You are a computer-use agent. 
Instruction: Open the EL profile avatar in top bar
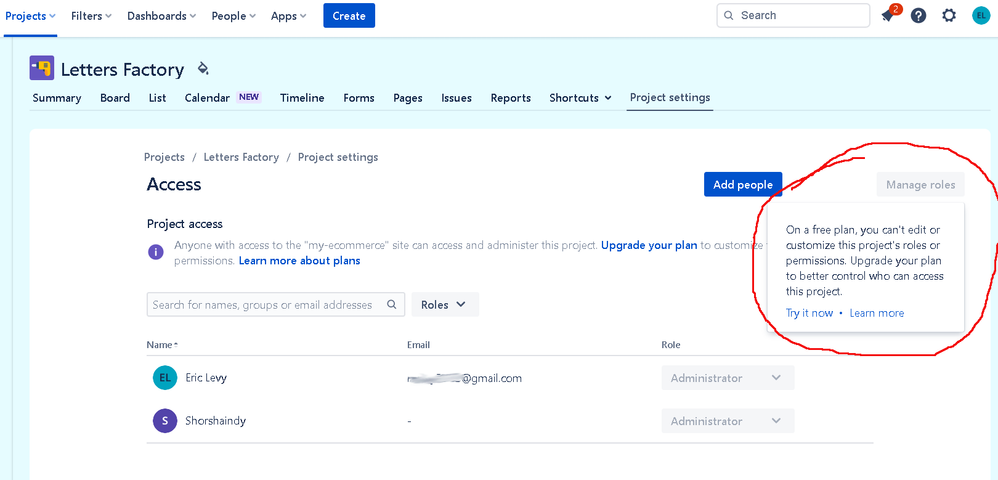point(980,15)
